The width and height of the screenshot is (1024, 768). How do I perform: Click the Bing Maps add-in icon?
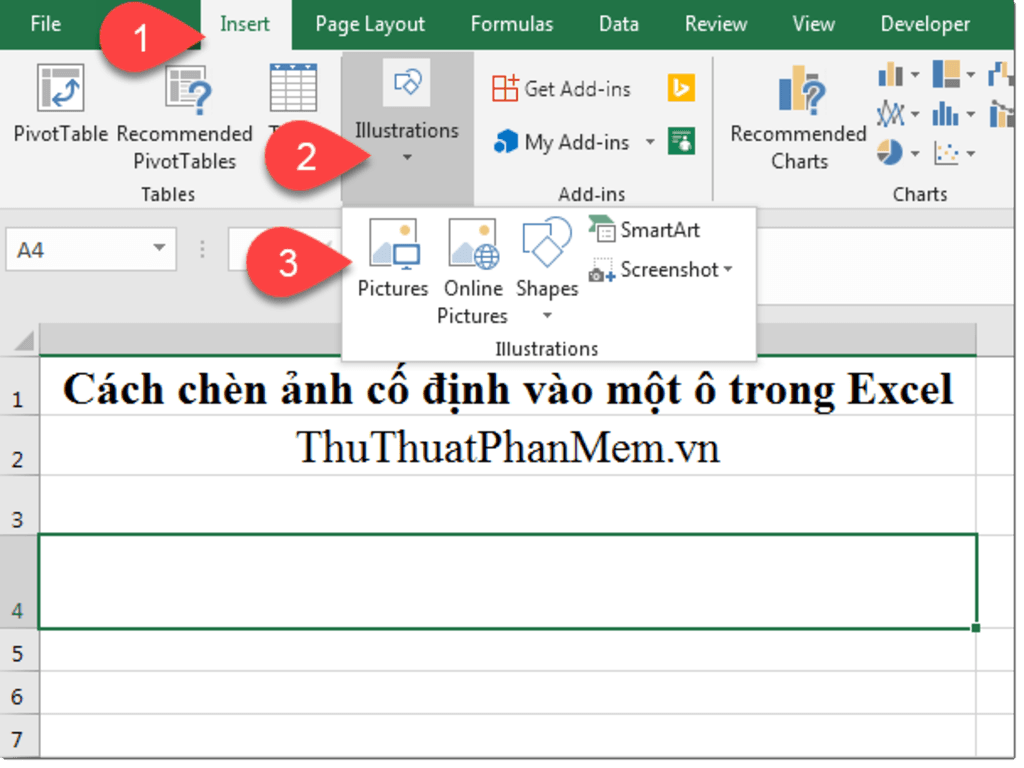pyautogui.click(x=679, y=88)
